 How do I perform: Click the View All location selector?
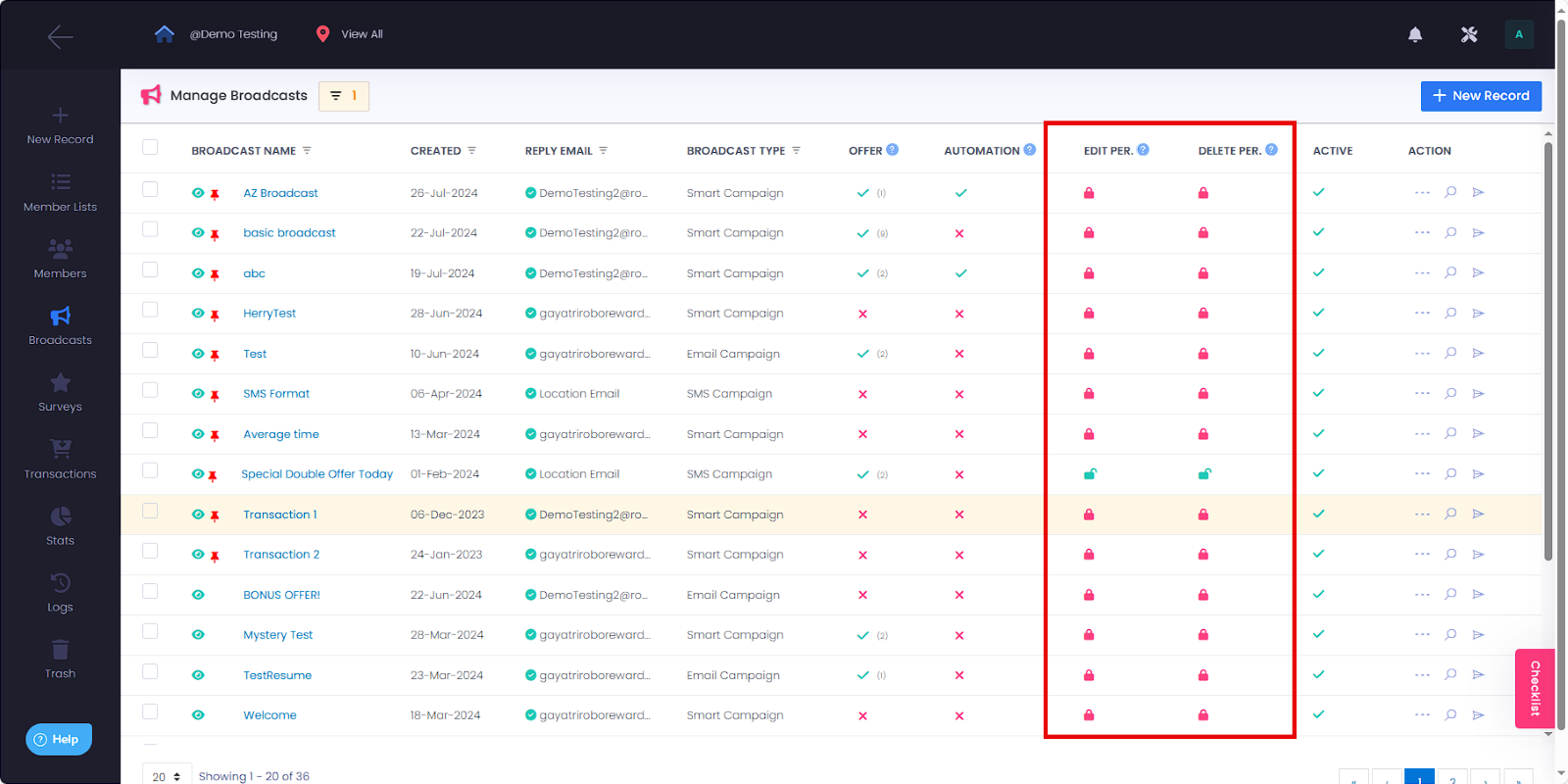coord(362,34)
